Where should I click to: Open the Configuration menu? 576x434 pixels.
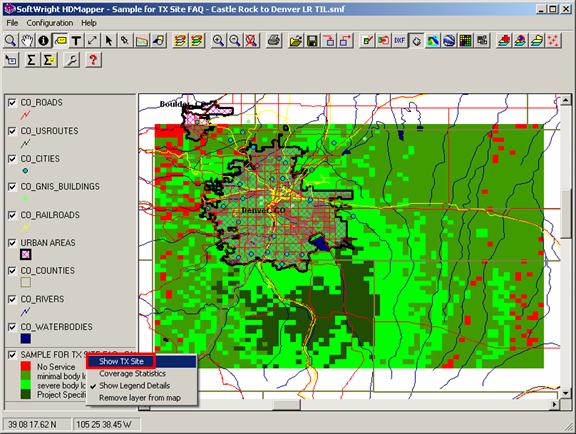point(50,23)
